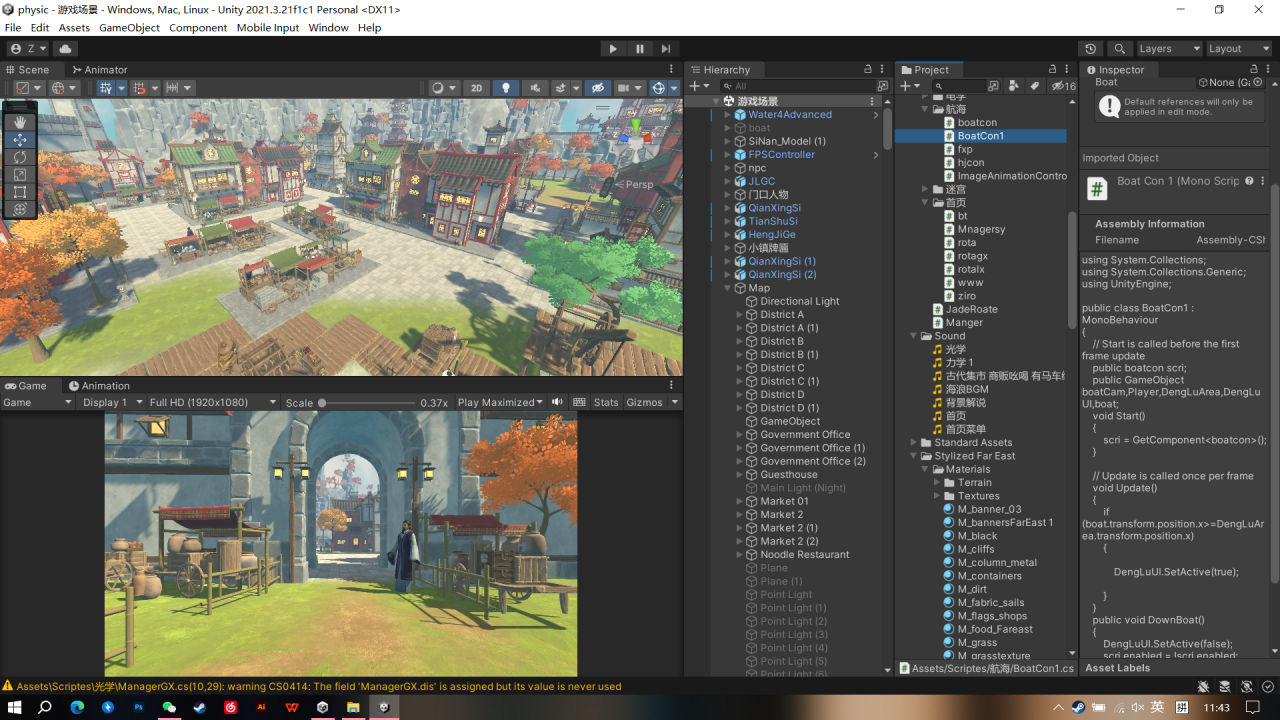Toggle Gizmos button in Game view

coord(645,402)
